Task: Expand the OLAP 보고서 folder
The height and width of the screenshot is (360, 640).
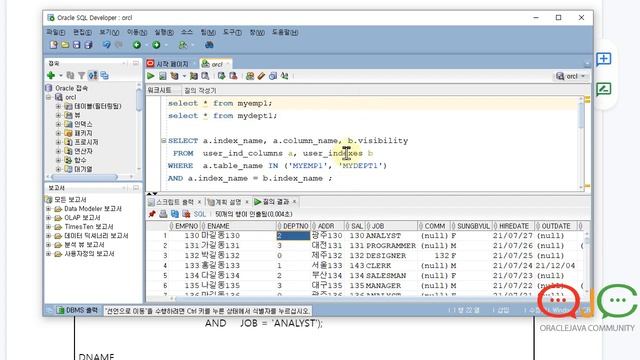Action: click(49, 218)
